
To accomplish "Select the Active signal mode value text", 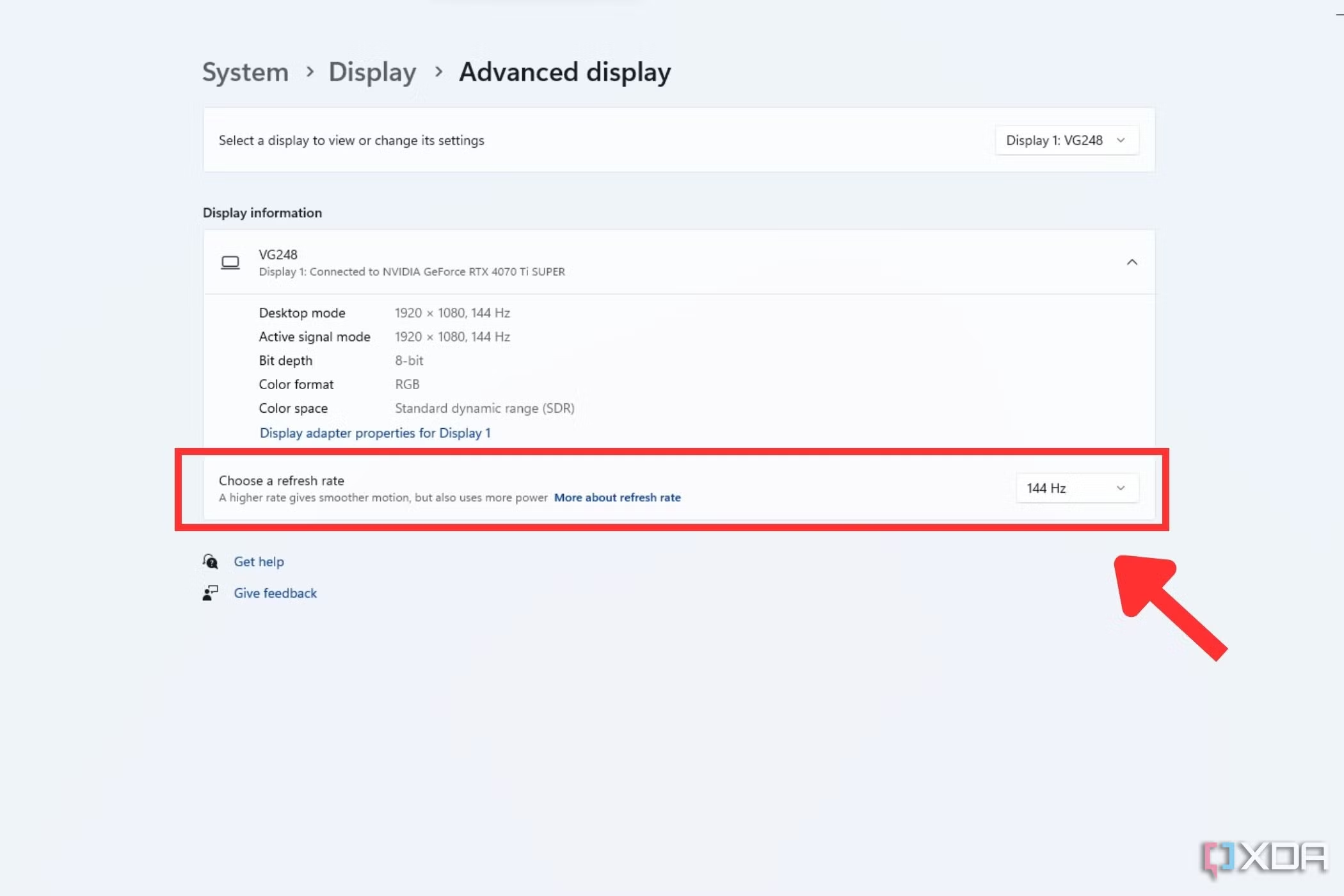I will [x=452, y=337].
